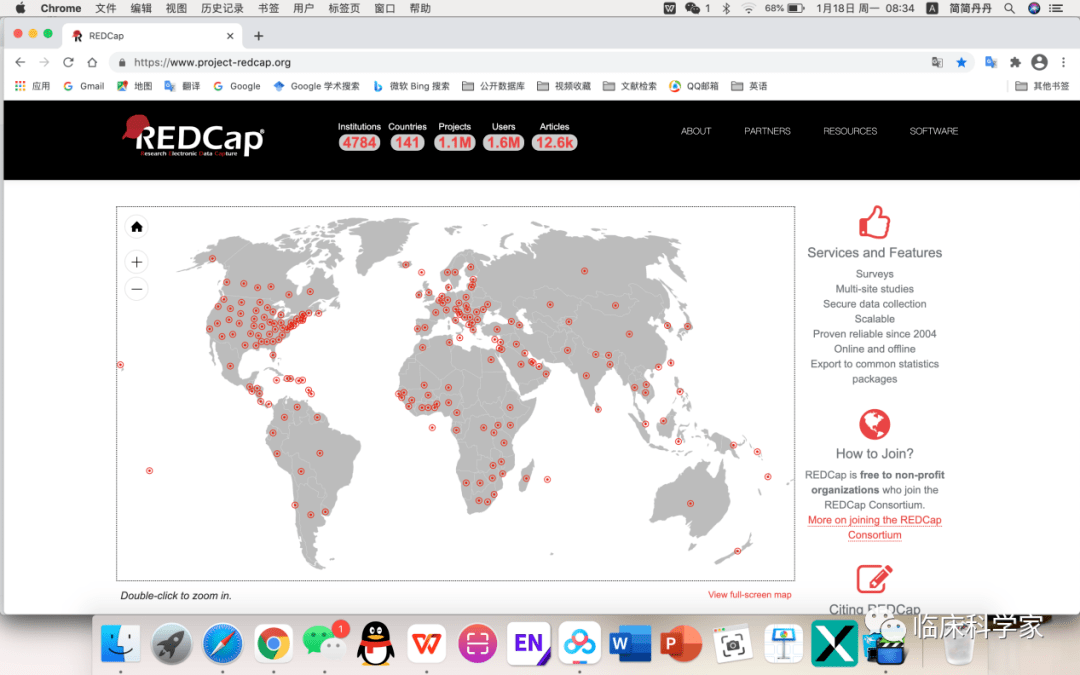Open the RESOURCES navigation menu

(850, 131)
